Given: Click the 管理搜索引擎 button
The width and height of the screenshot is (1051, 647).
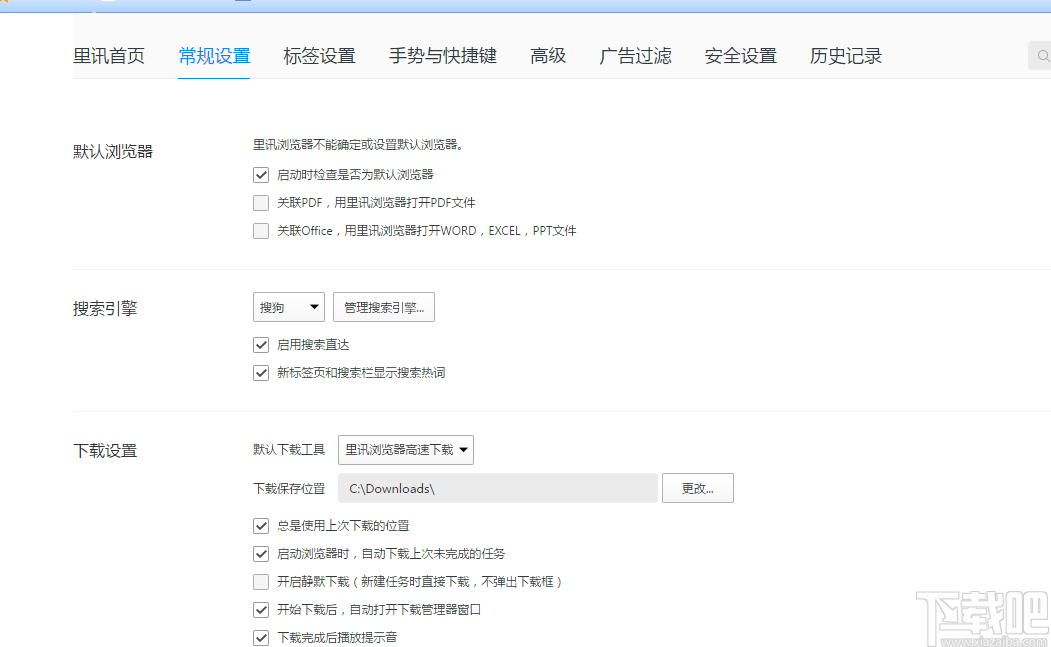Looking at the screenshot, I should click(384, 308).
